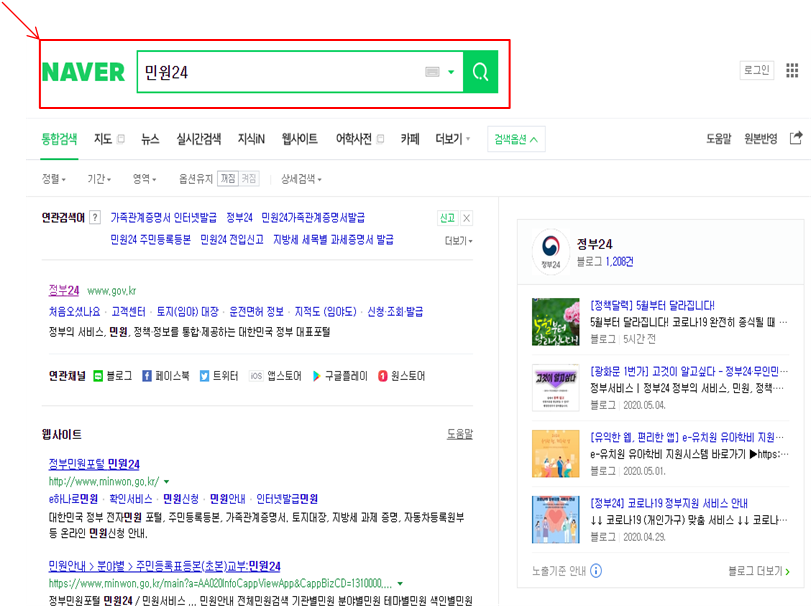Click 도움말 link in 웹사이트 section
Screen dimensions: 811x607
[x=460, y=434]
